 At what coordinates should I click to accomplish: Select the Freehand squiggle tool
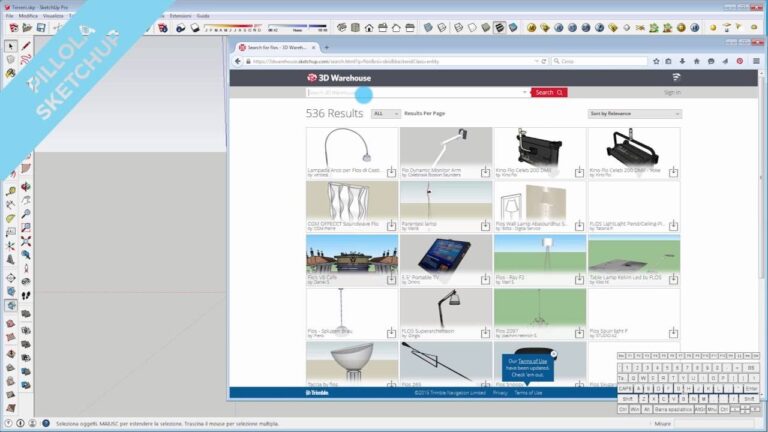[26, 60]
